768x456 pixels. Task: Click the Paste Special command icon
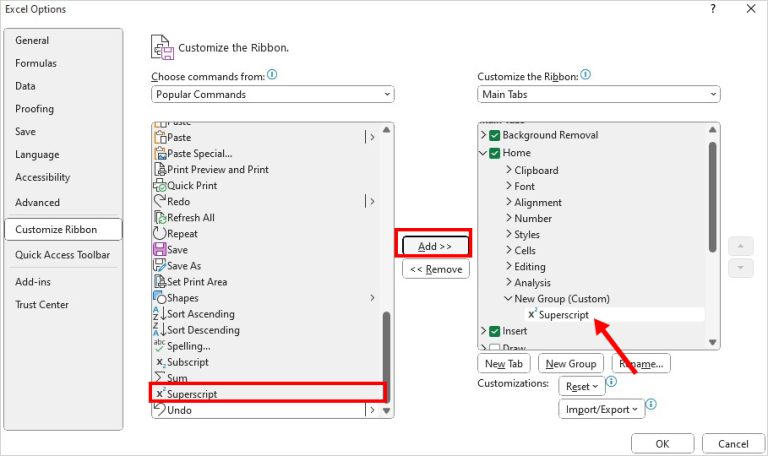pyautogui.click(x=160, y=153)
